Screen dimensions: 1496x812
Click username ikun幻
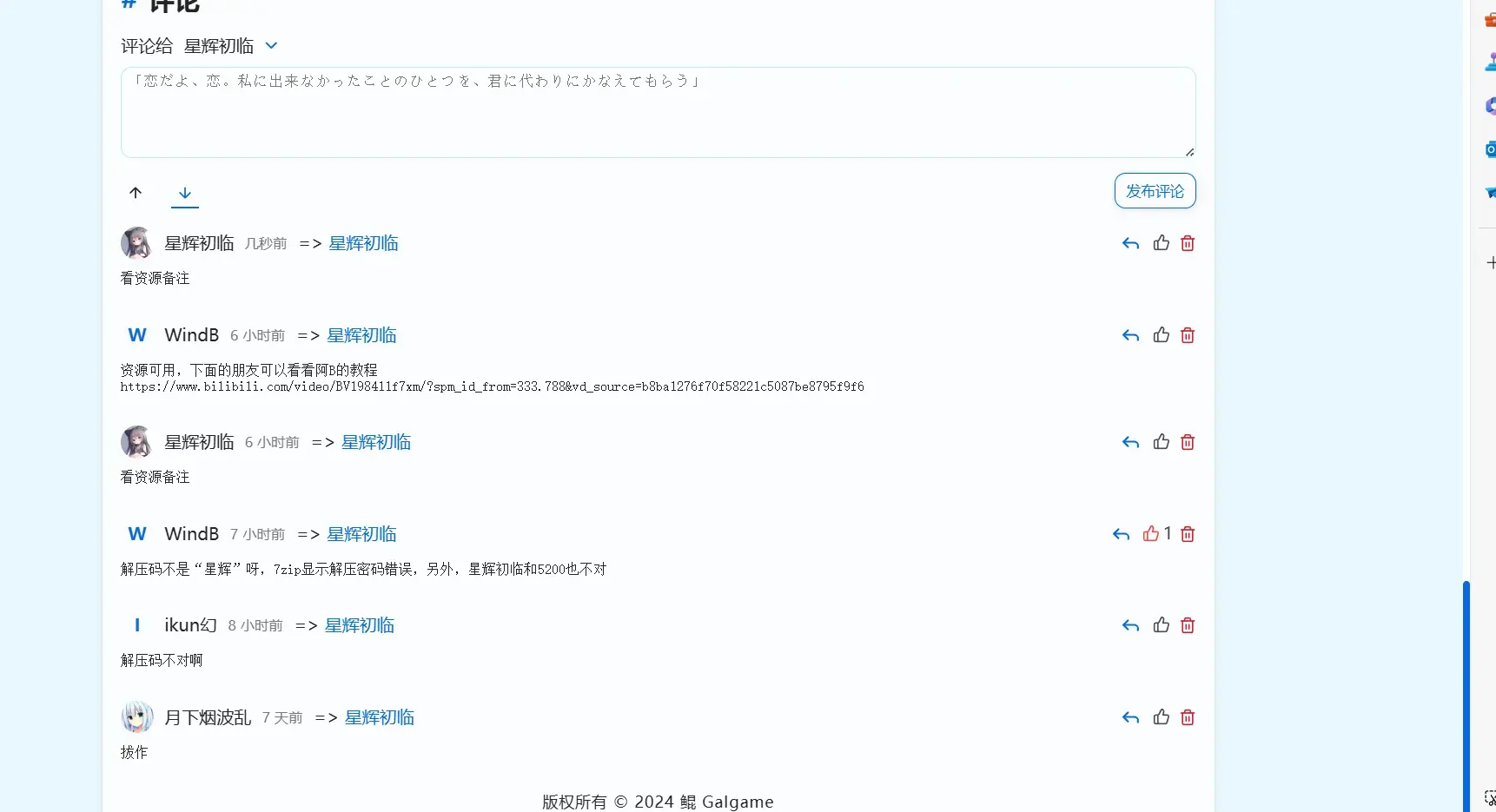point(190,626)
